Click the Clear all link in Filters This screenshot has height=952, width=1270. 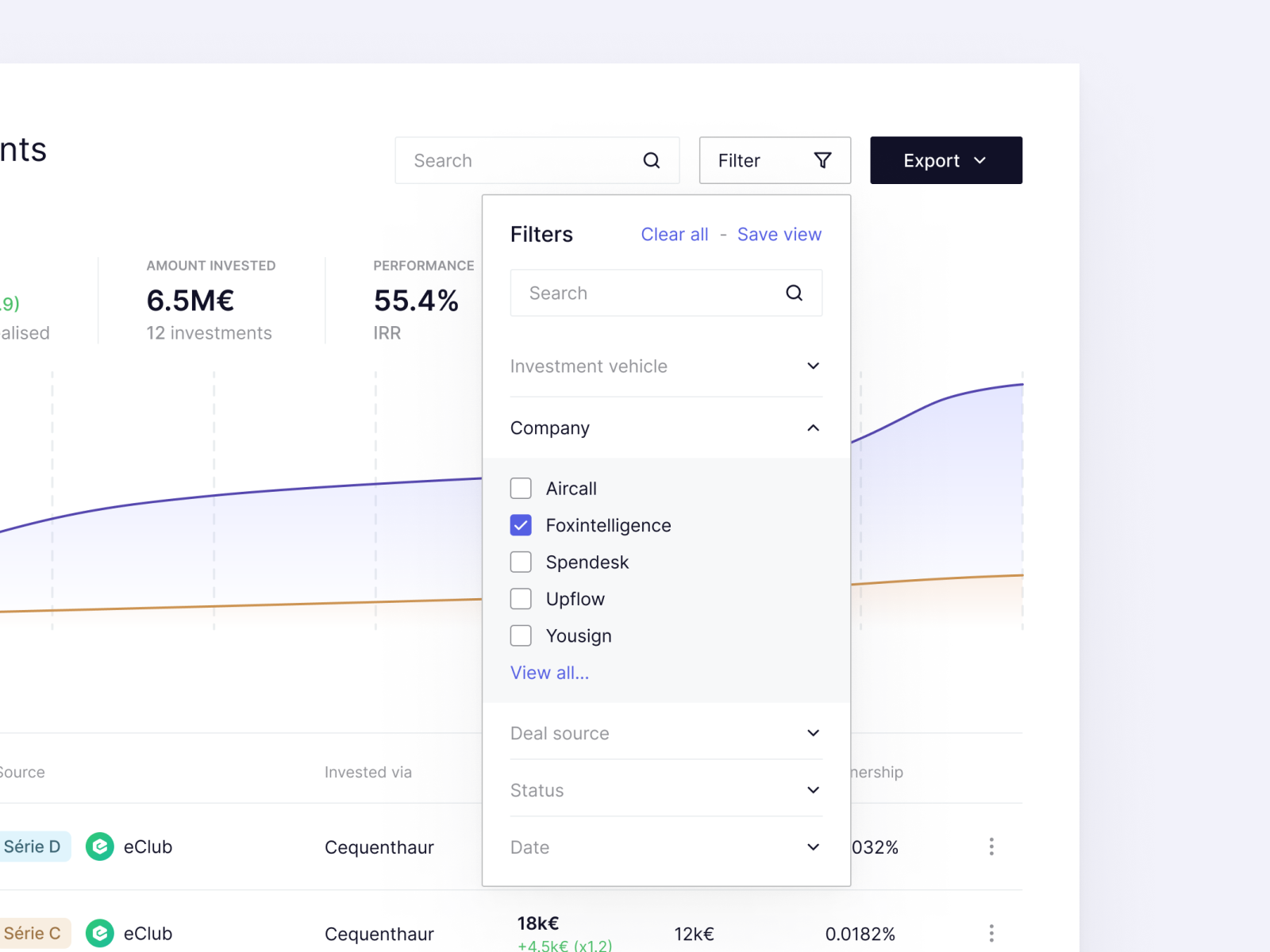click(x=674, y=234)
